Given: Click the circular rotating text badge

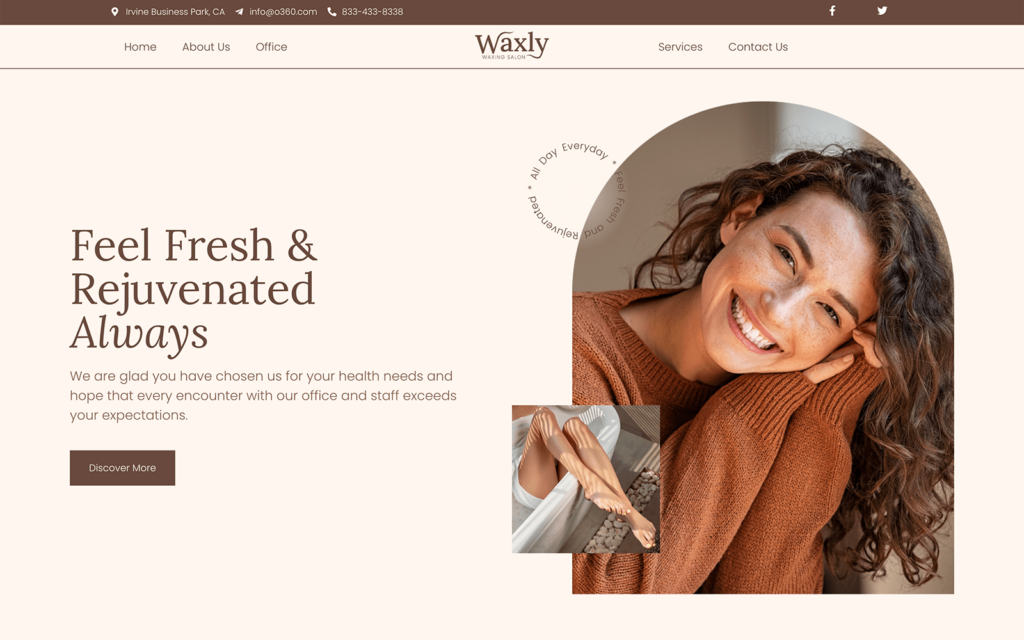Looking at the screenshot, I should click(577, 190).
